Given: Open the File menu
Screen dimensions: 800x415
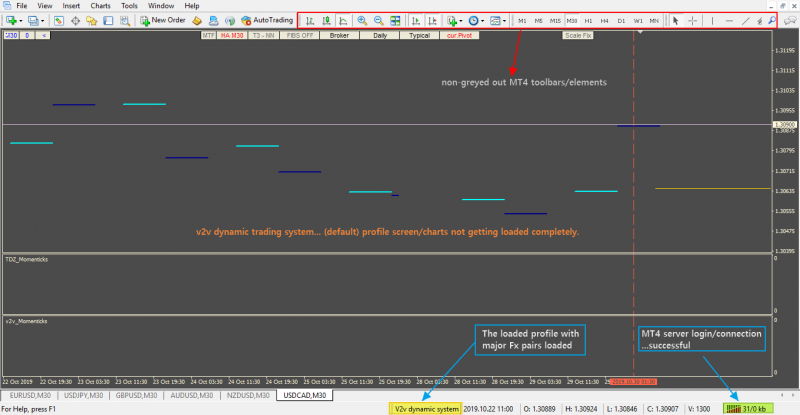Looking at the screenshot, I should point(21,6).
